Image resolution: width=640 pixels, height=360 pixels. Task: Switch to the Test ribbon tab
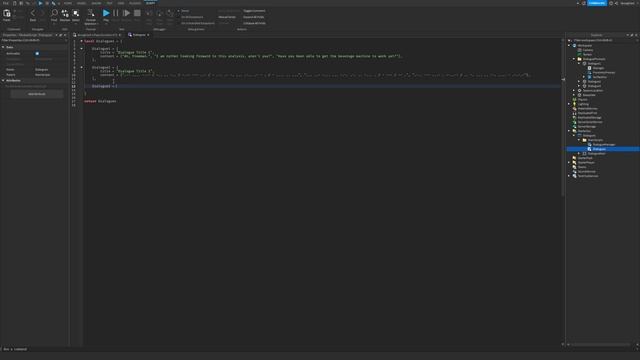(109, 3)
